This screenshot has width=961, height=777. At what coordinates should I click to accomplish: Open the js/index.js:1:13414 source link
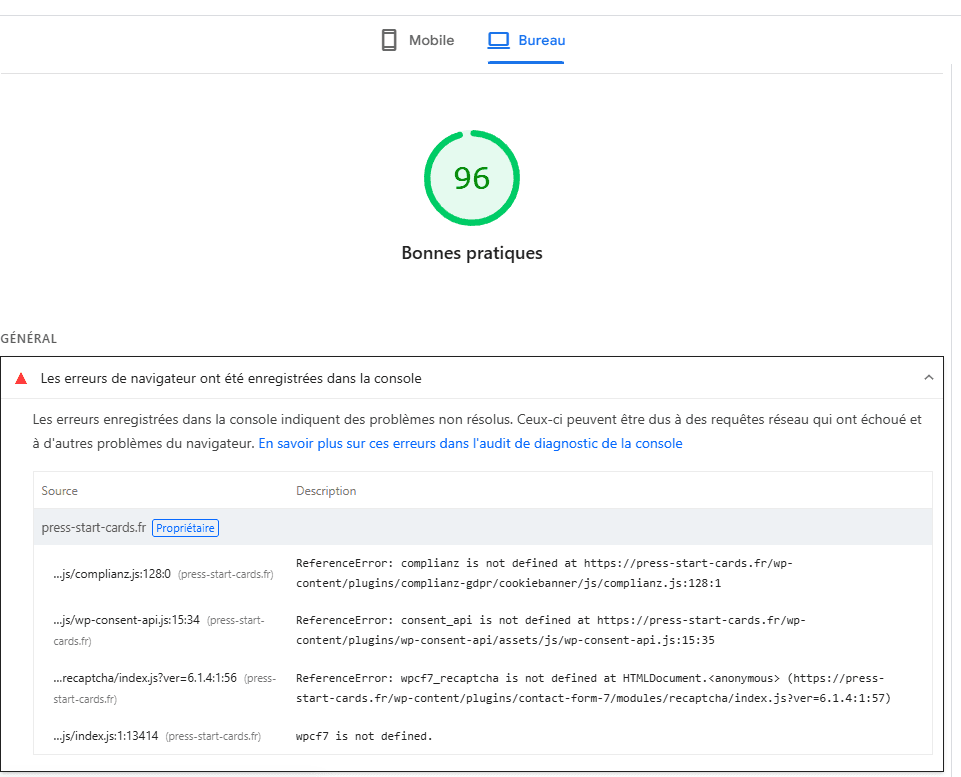(105, 736)
